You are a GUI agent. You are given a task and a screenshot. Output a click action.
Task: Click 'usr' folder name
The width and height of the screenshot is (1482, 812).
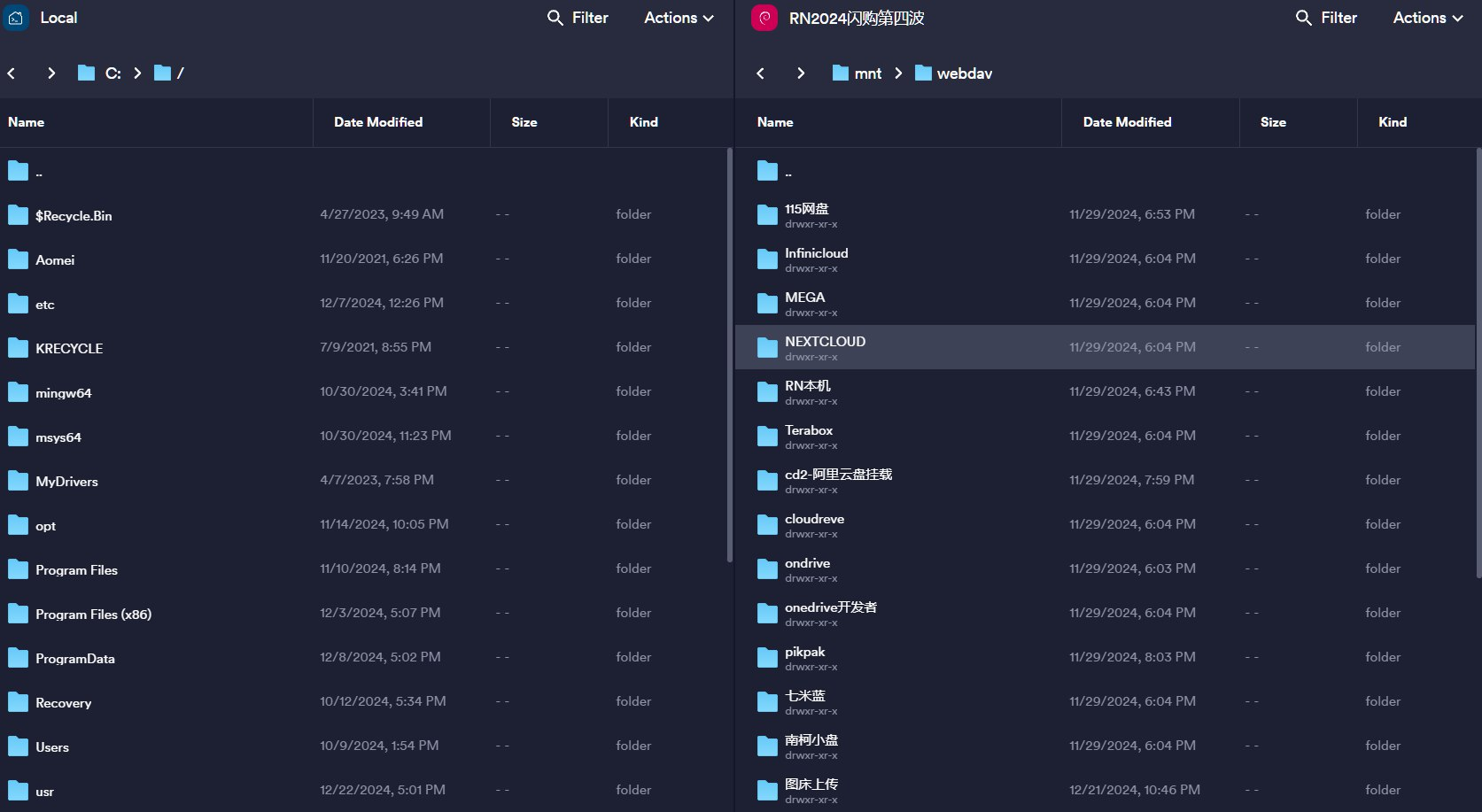click(x=44, y=792)
